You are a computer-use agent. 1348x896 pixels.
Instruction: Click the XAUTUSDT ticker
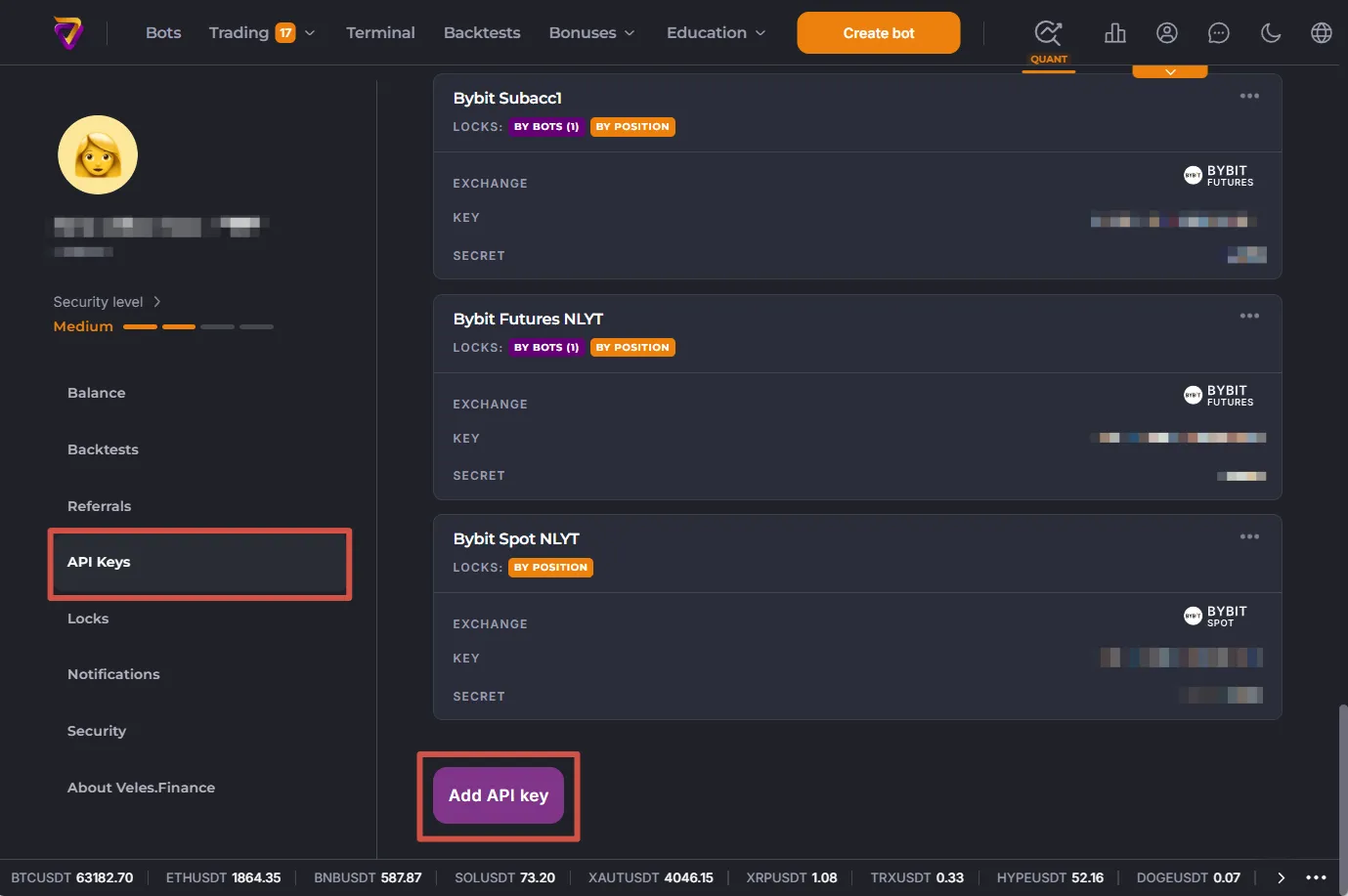pyautogui.click(x=651, y=877)
